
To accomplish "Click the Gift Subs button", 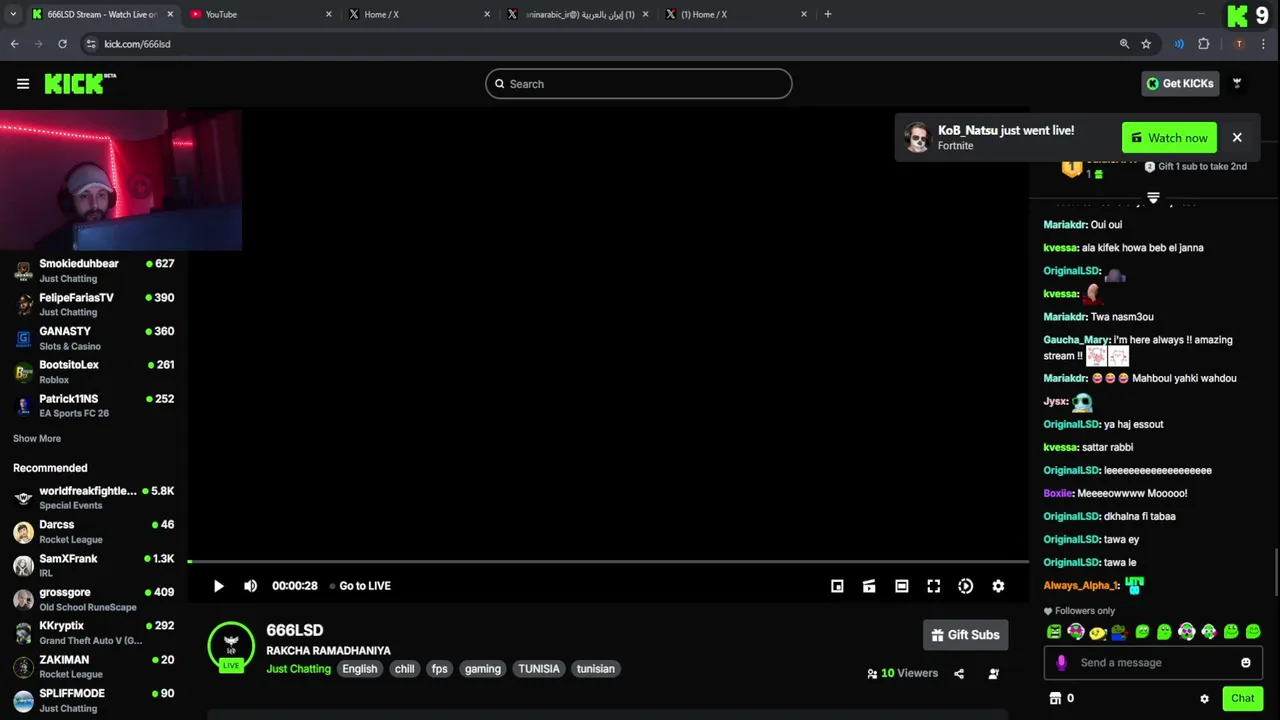I will (965, 635).
